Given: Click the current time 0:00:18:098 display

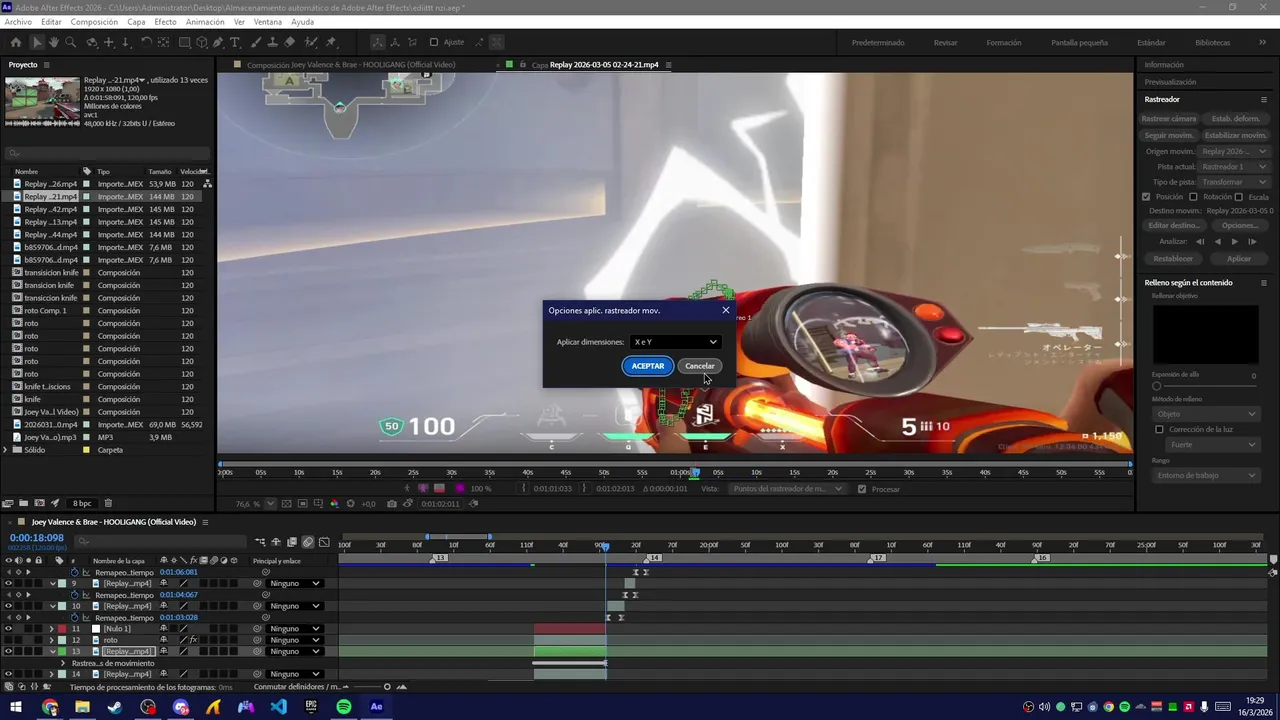Looking at the screenshot, I should point(37,538).
